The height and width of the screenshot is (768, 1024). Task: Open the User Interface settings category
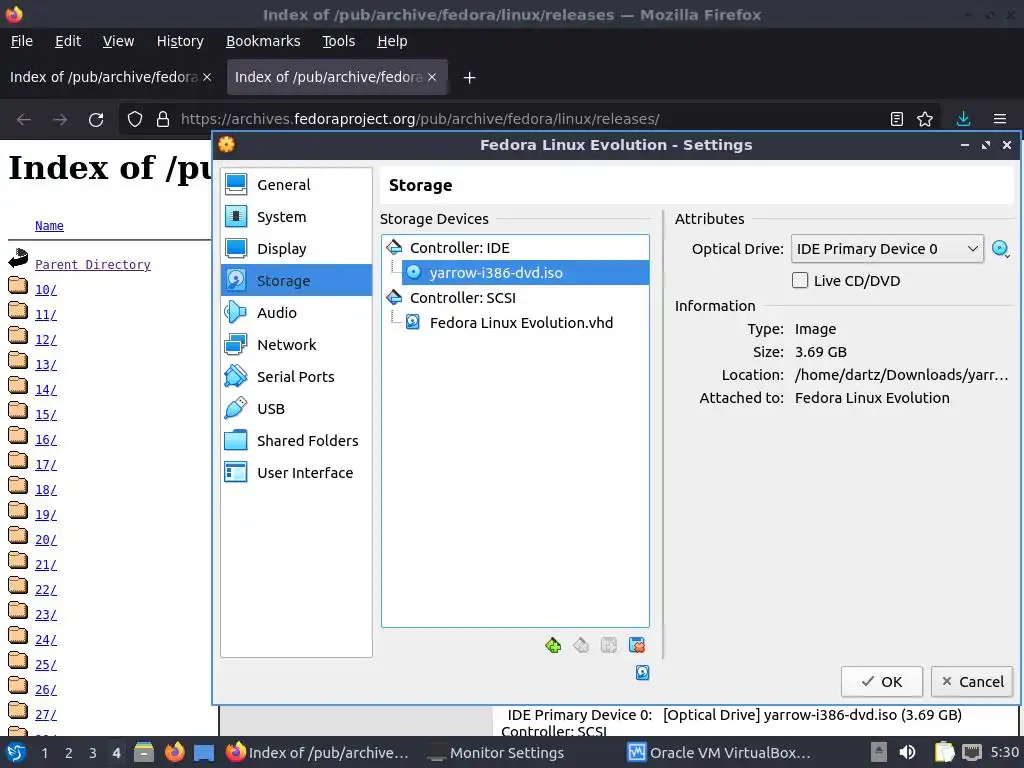tap(296, 473)
